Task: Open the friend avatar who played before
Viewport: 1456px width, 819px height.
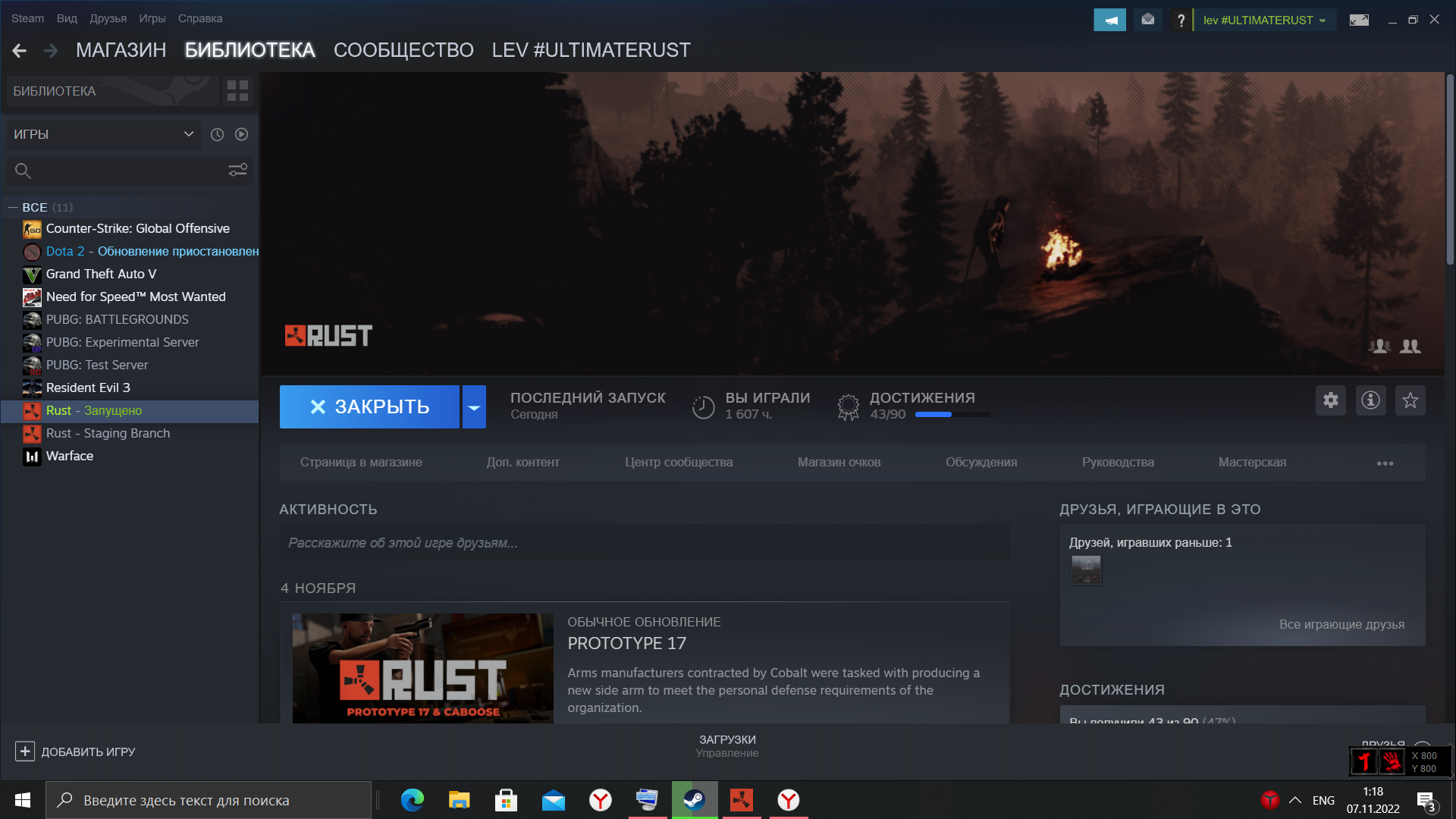Action: click(1086, 570)
